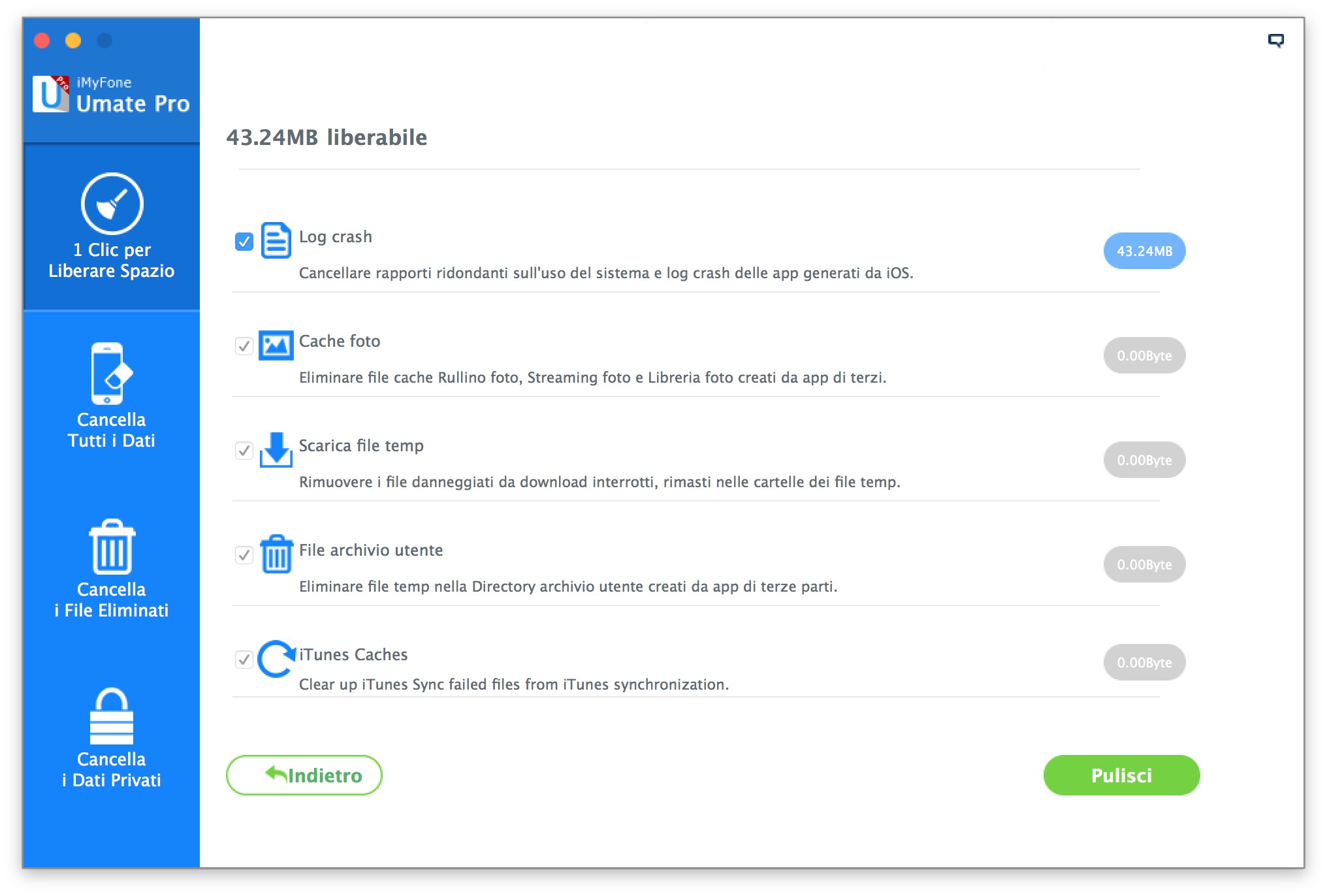Go back with the Indietro button

tap(304, 775)
